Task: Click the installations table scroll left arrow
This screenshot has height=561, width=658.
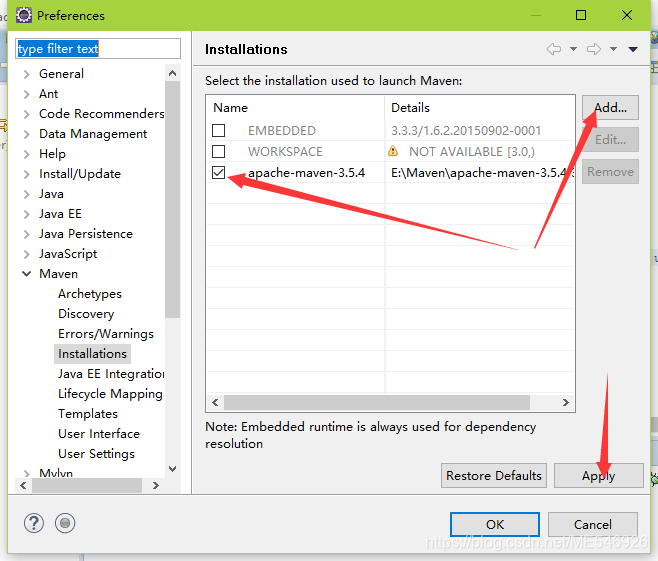Action: (x=215, y=403)
